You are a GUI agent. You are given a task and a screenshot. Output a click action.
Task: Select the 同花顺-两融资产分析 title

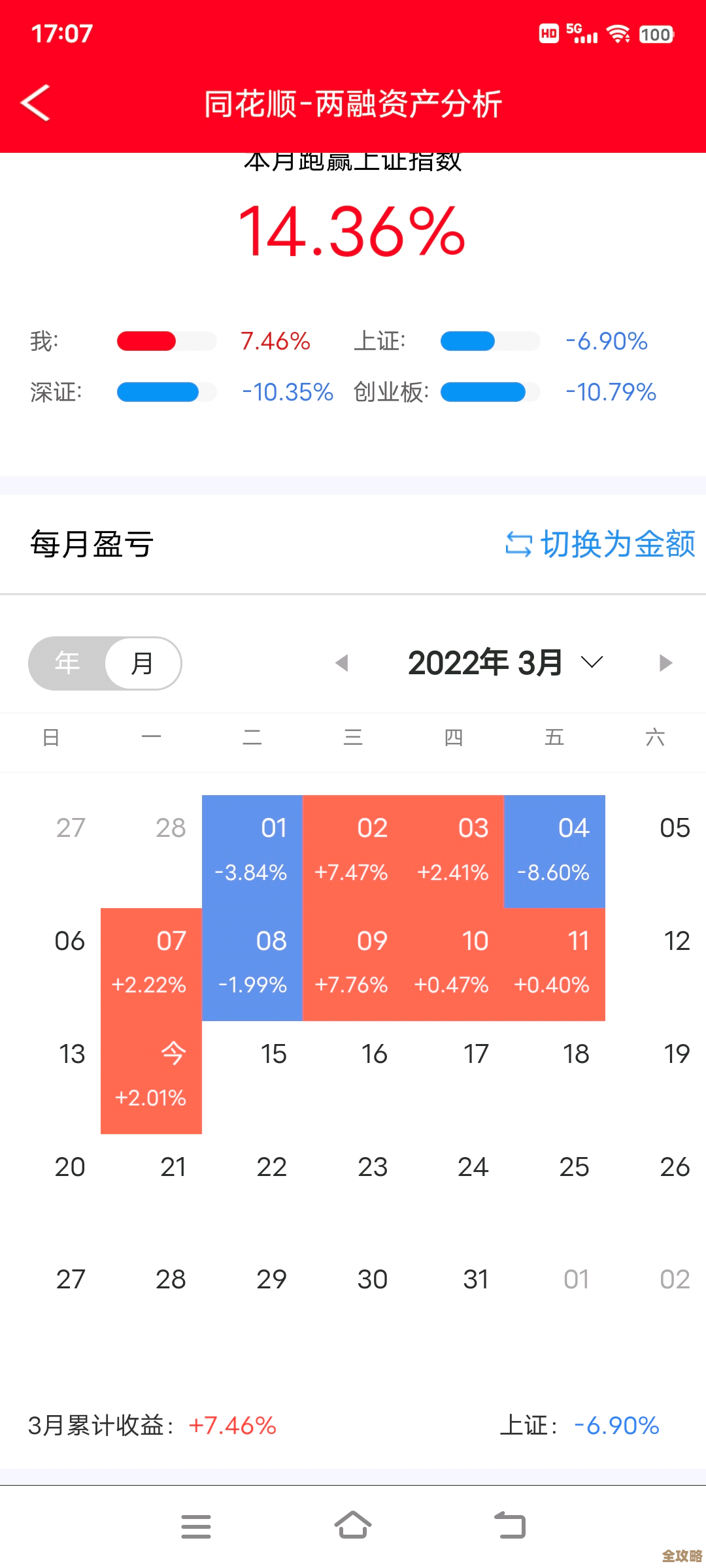[353, 103]
